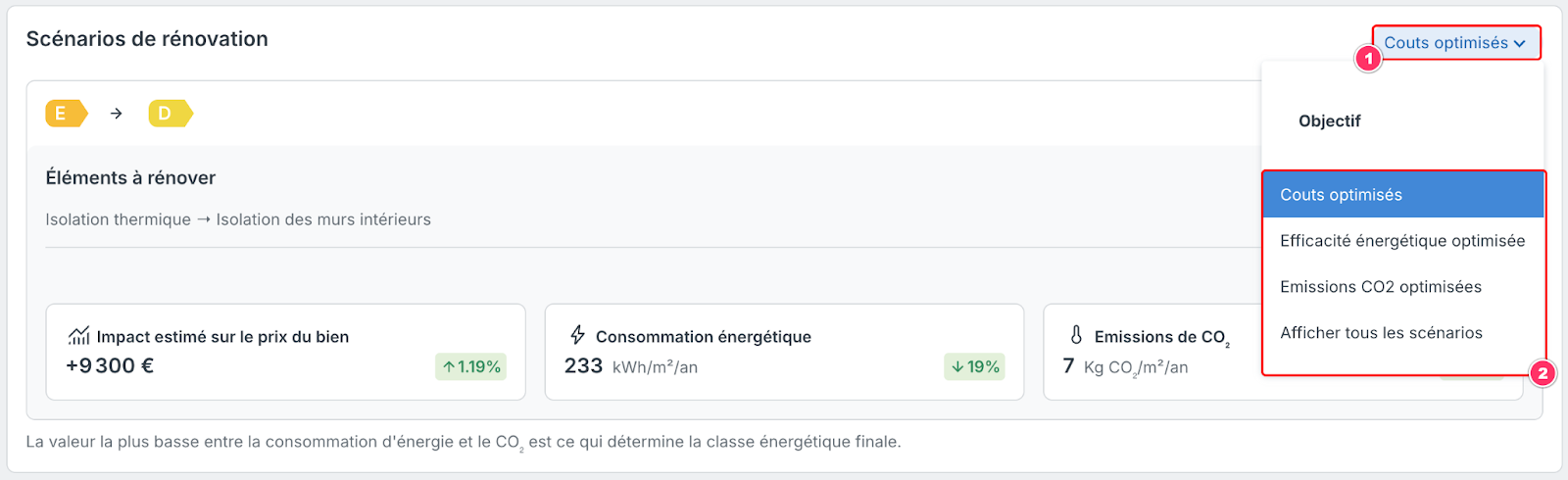Screen dimensions: 1568x480
Task: Select Couts optimisés menu option
Action: pyautogui.click(x=1403, y=195)
